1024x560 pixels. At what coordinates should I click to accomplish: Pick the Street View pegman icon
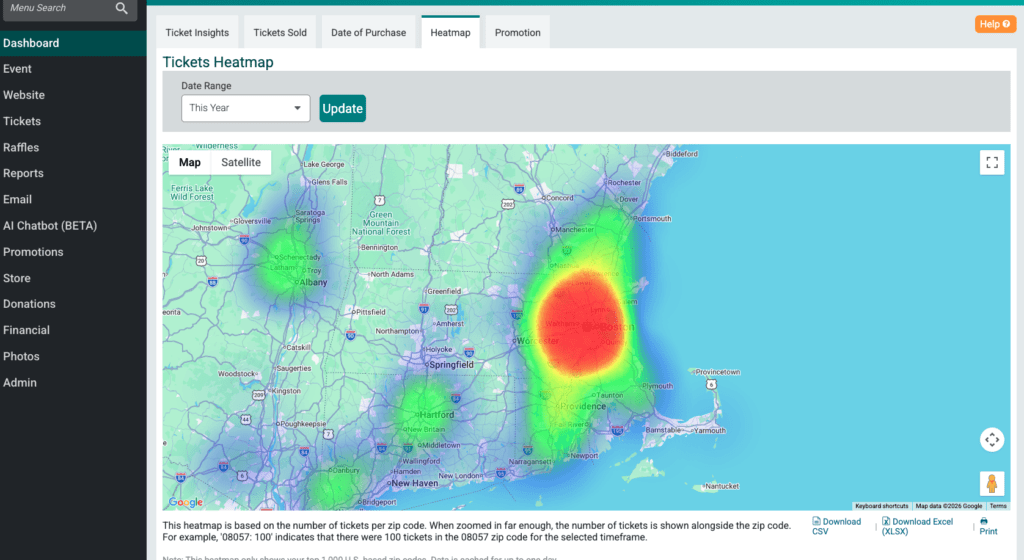click(x=992, y=484)
